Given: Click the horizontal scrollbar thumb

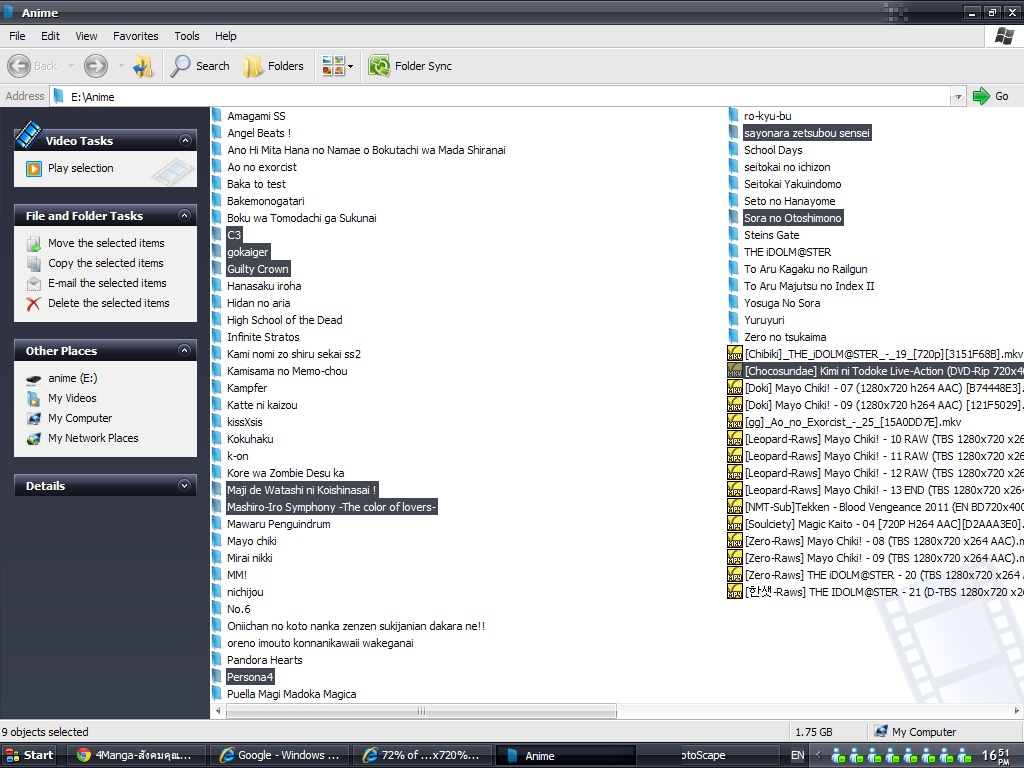Looking at the screenshot, I should [421, 711].
